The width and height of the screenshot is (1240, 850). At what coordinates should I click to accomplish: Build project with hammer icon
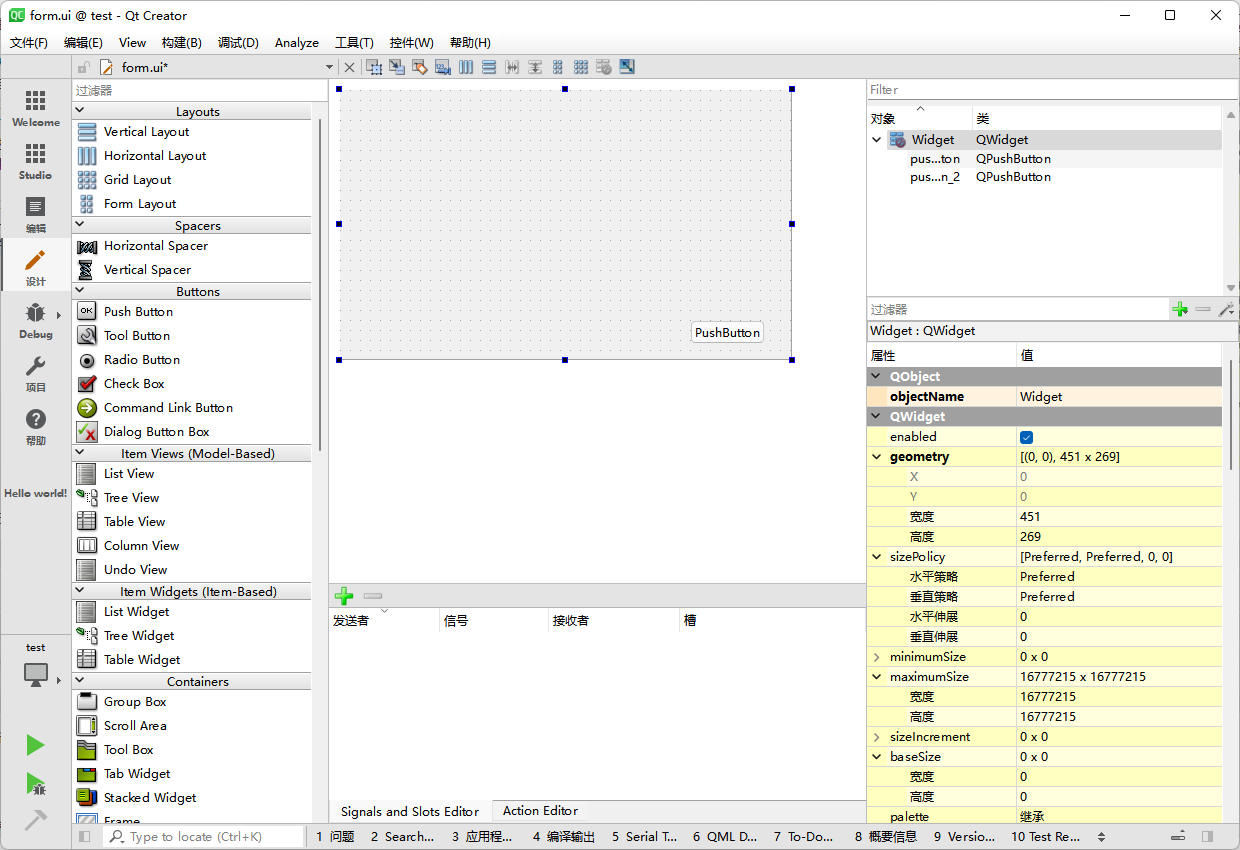(x=36, y=820)
